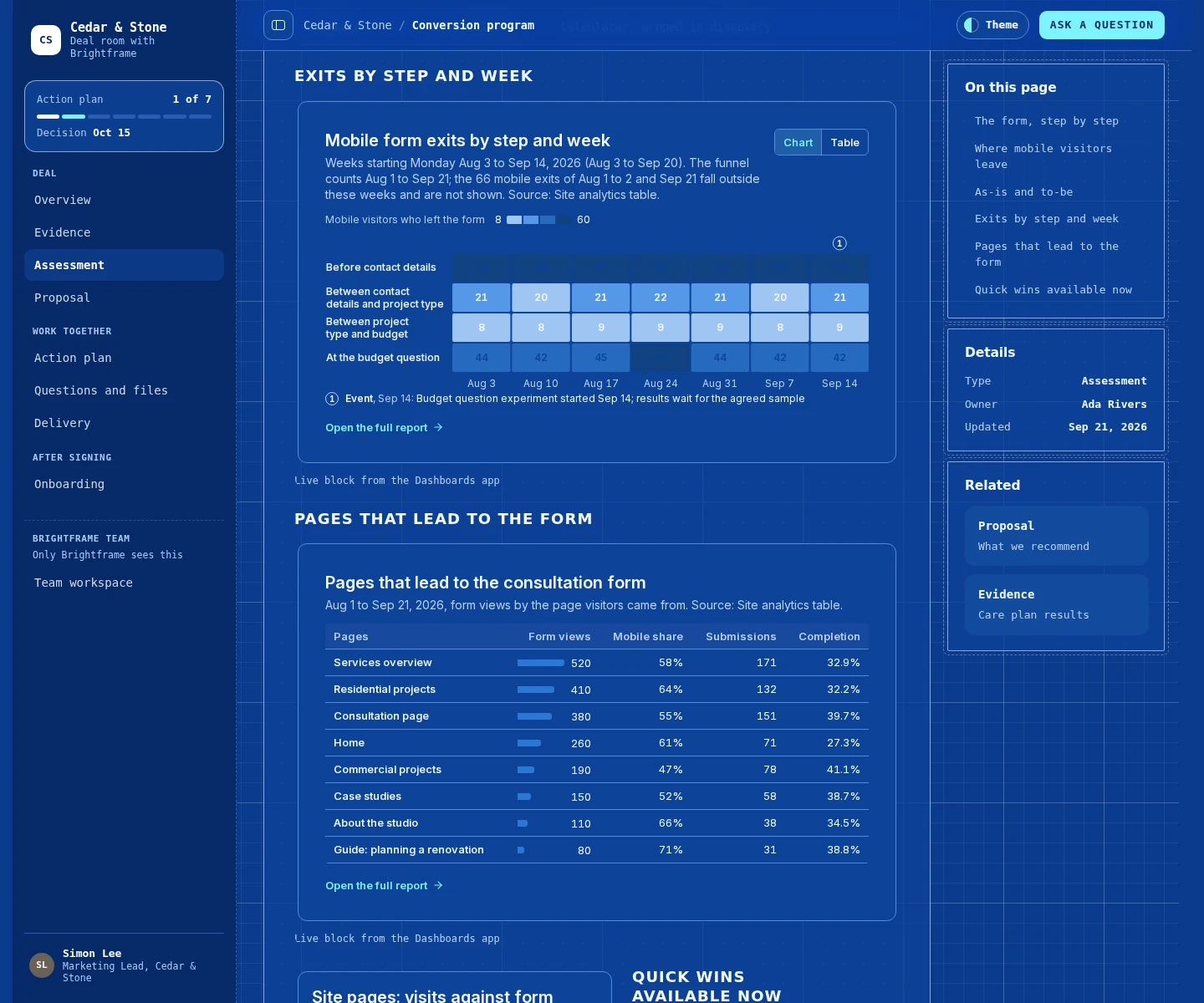Click the Theme half-moon icon
1204x1003 pixels.
click(972, 25)
